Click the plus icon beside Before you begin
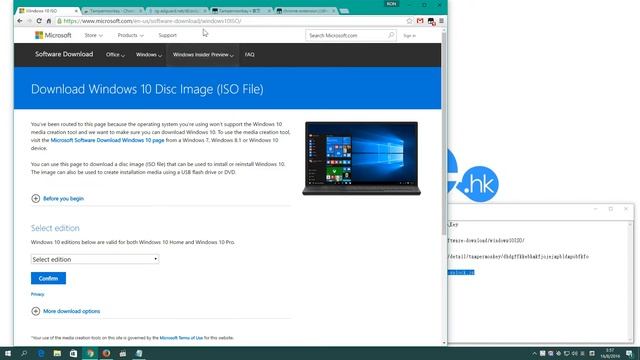Screen dimensions: 640x360 click(x=36, y=198)
